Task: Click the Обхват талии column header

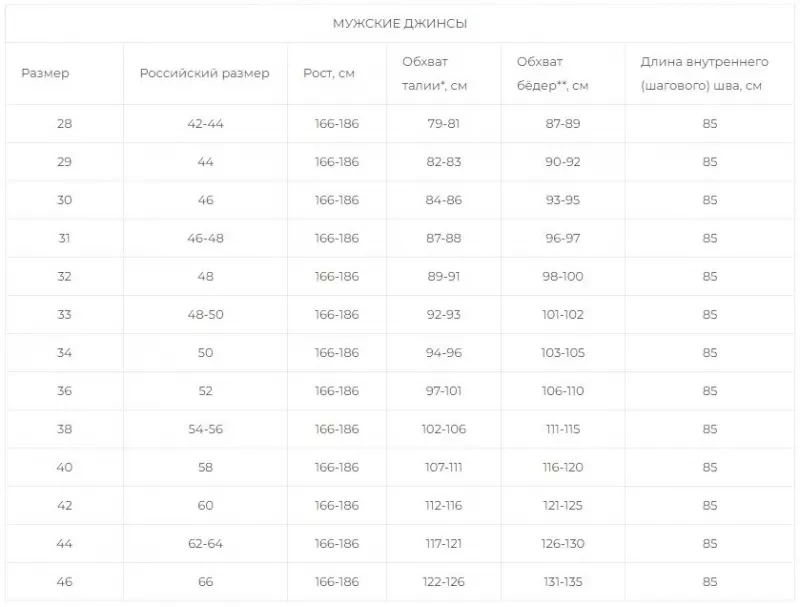Action: 435,74
